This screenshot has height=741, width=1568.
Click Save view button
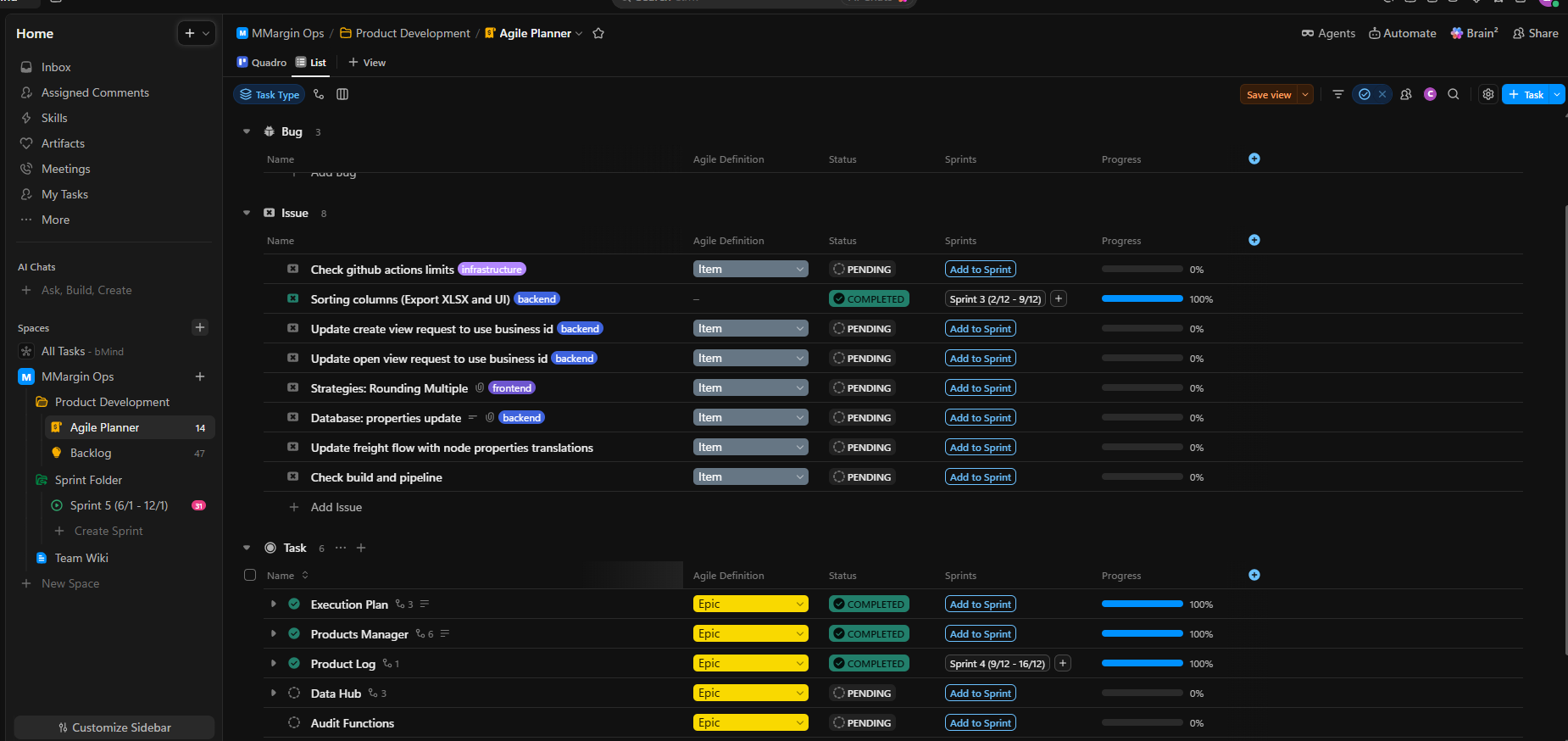(1269, 94)
